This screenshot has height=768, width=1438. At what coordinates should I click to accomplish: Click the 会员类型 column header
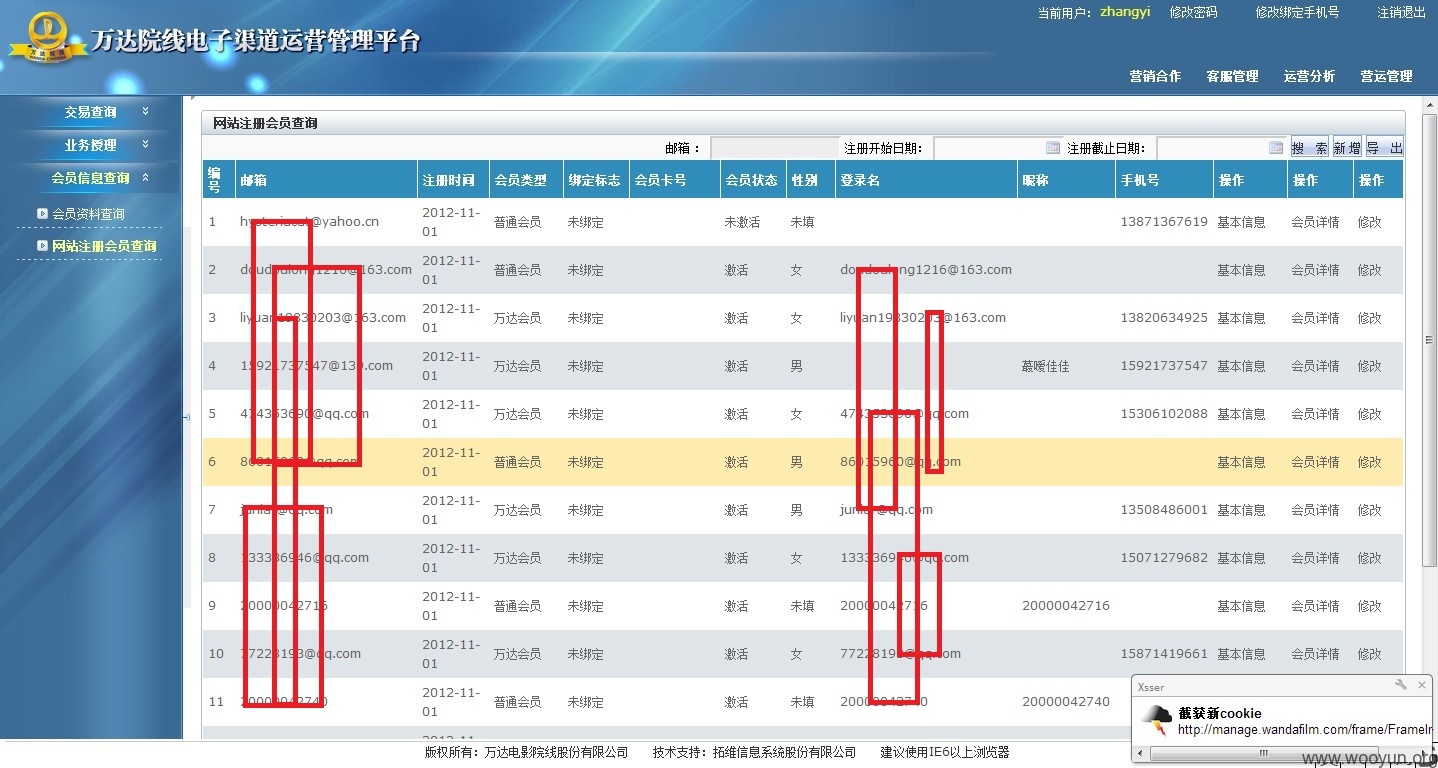[x=526, y=180]
